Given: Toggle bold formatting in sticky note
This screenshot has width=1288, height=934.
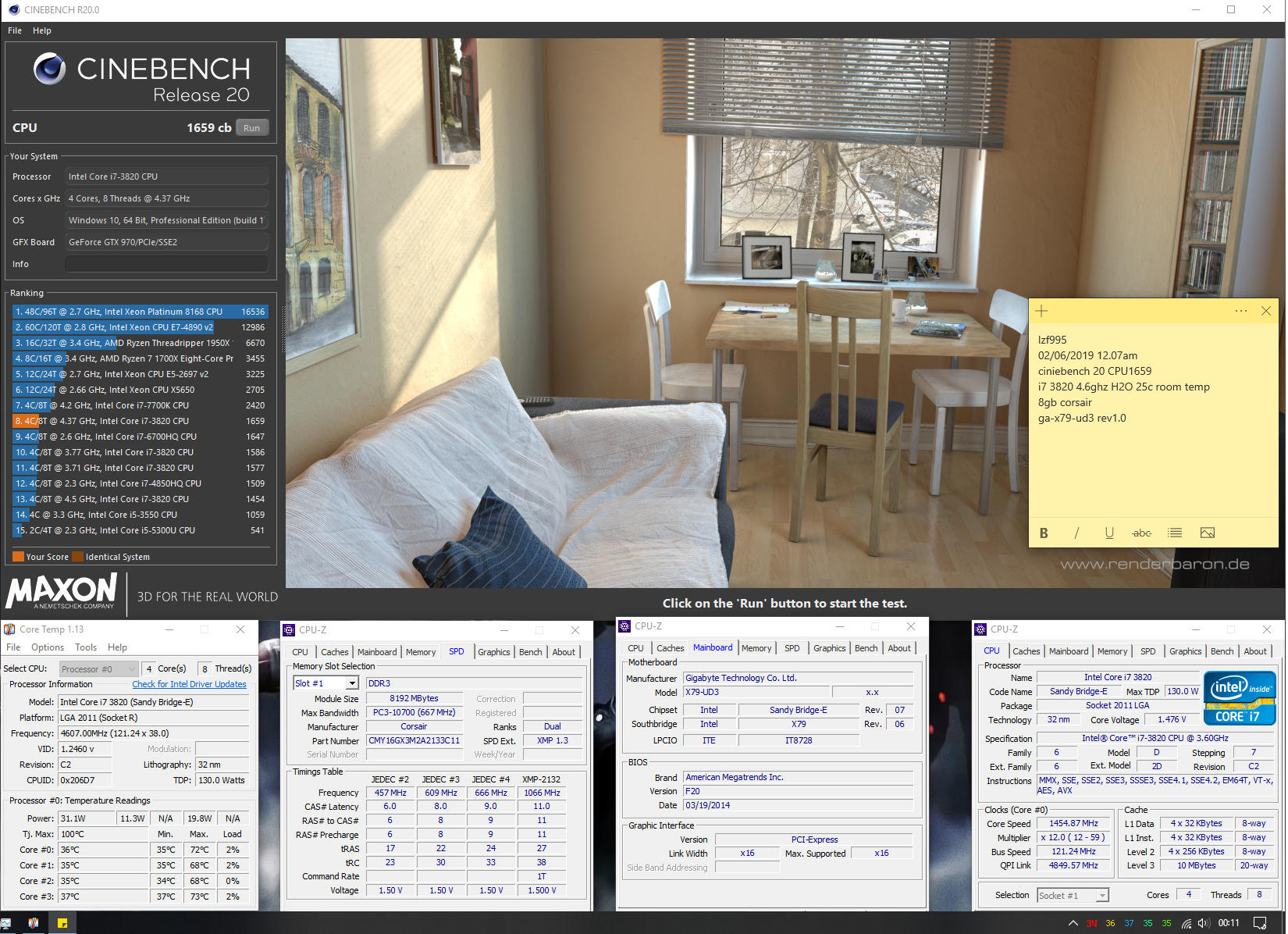Looking at the screenshot, I should 1044,533.
